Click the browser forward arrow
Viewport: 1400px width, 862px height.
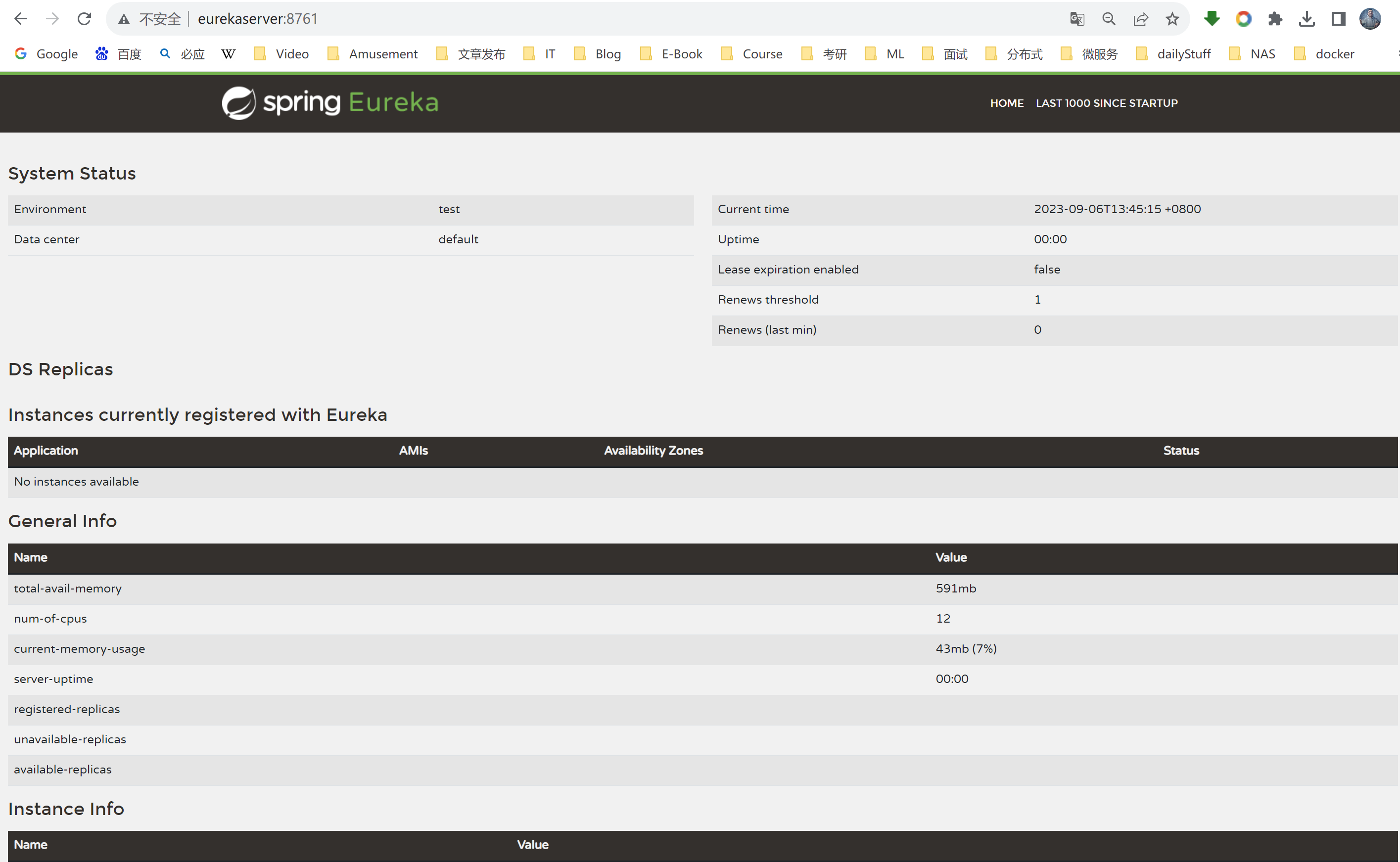point(52,19)
